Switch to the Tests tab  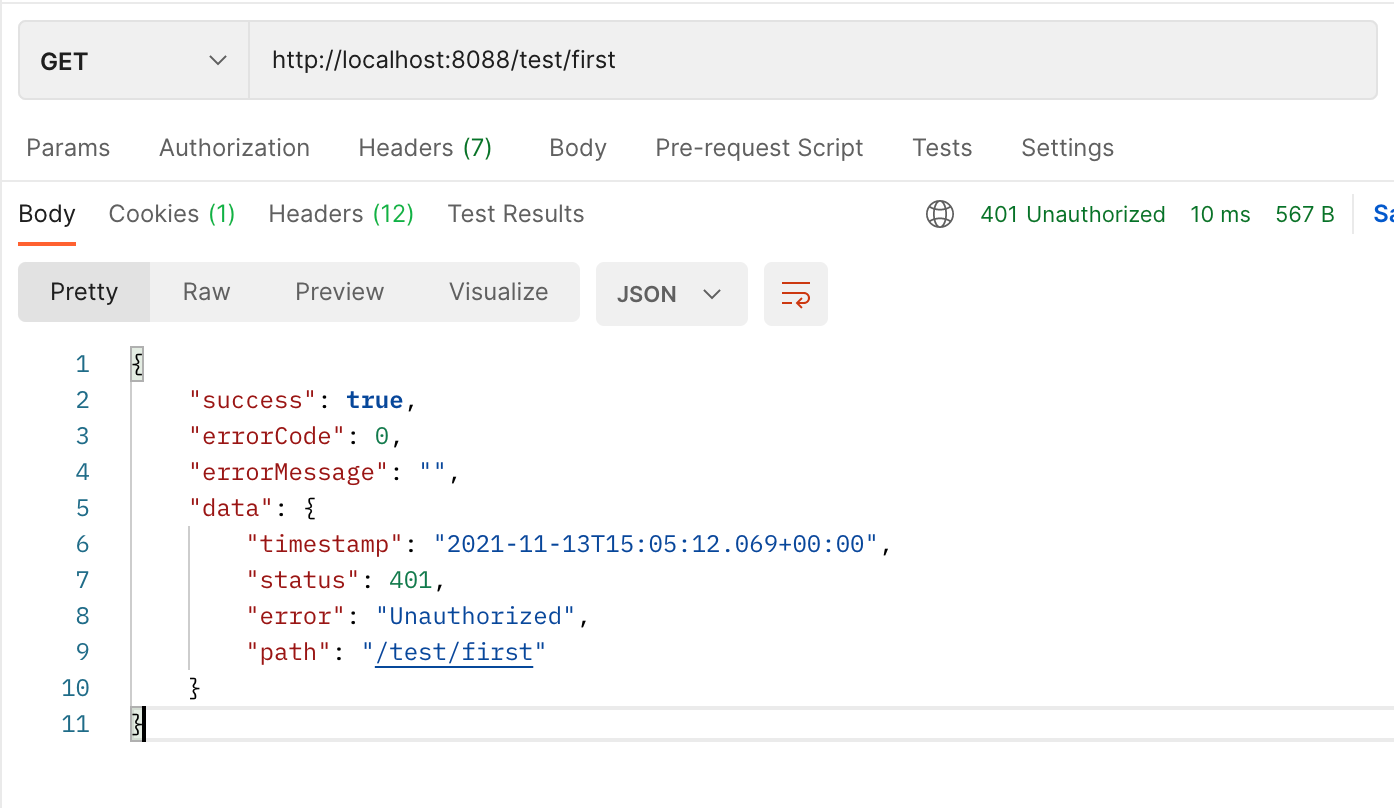942,148
